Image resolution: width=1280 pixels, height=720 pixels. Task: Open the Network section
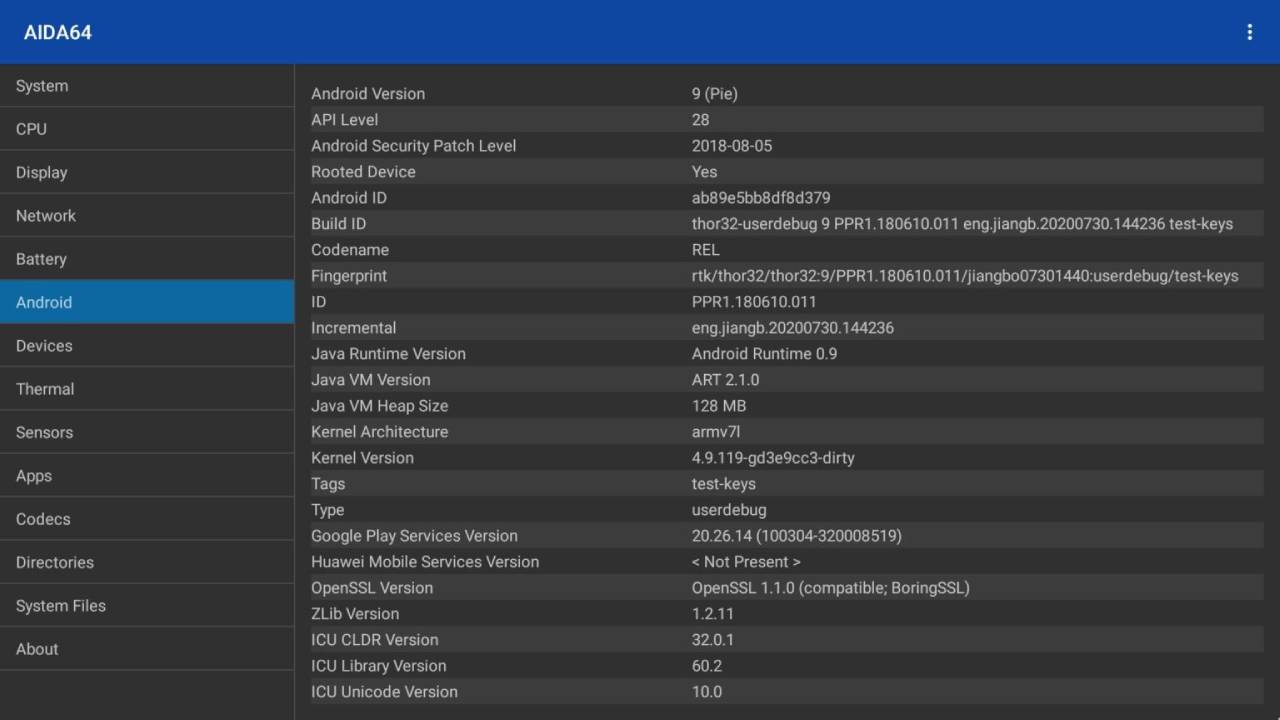pos(147,215)
